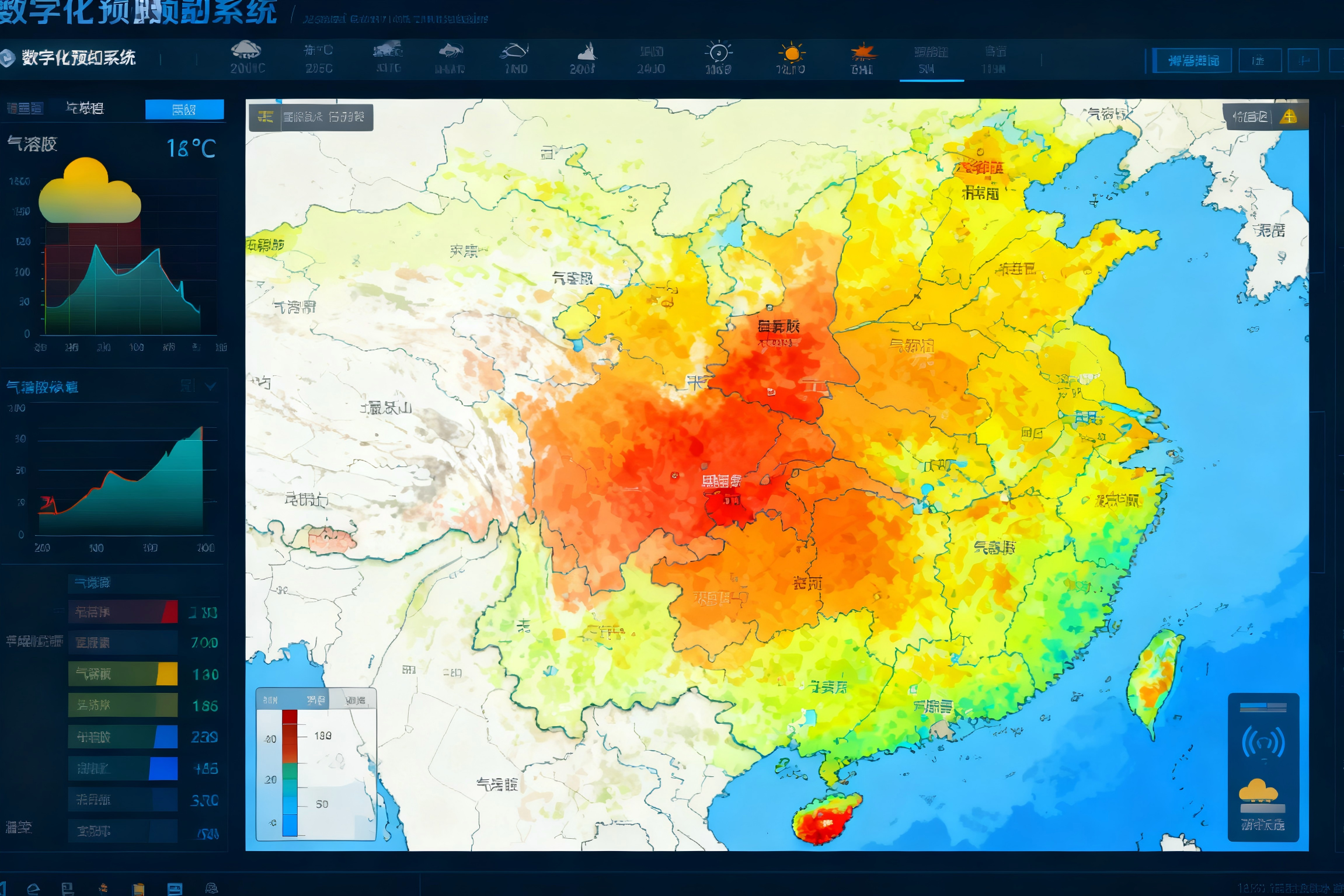This screenshot has height=896, width=1344.
Task: Open the map layers list icon at map top-left
Action: tap(266, 117)
